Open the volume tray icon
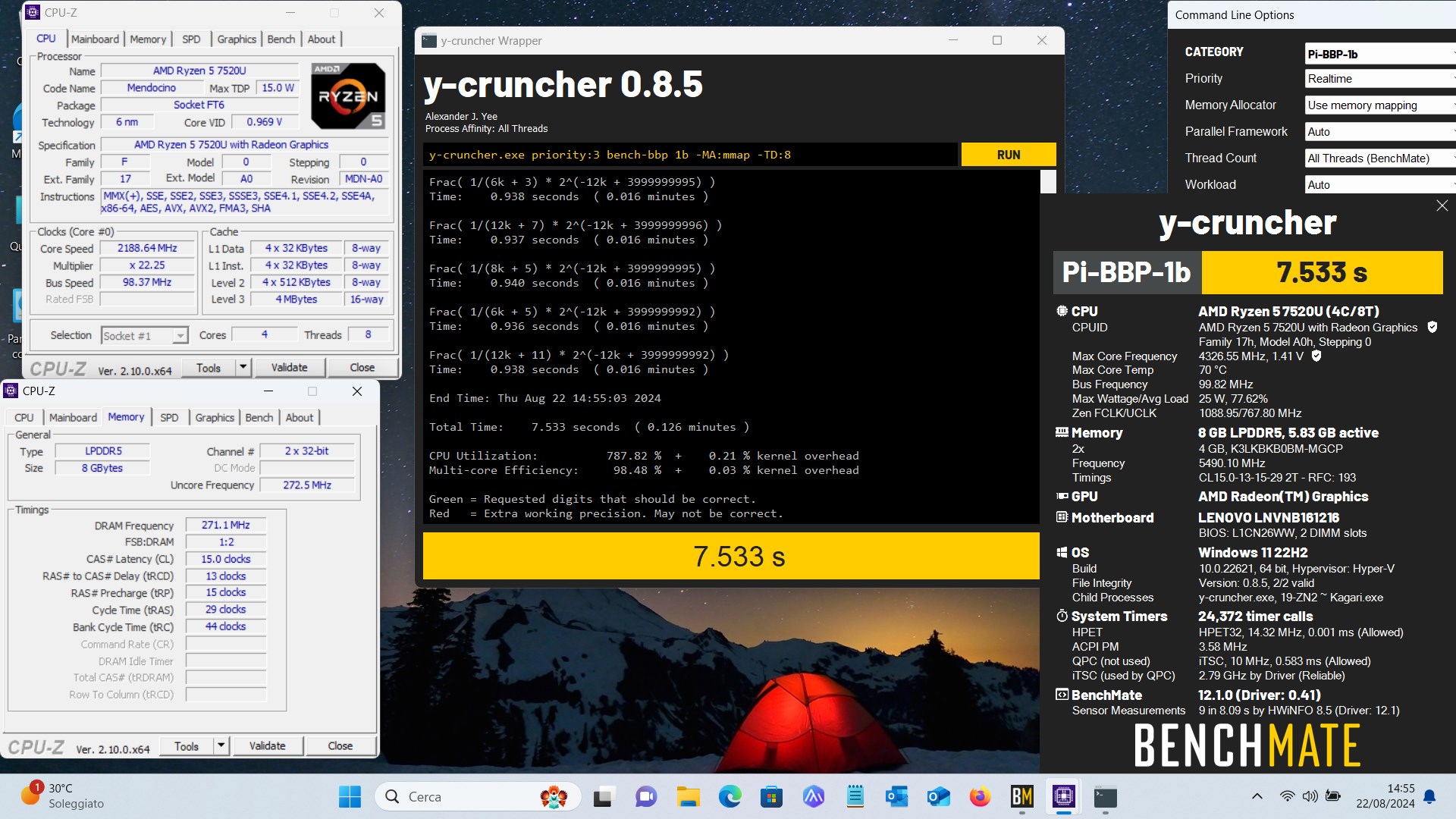 pyautogui.click(x=1310, y=796)
